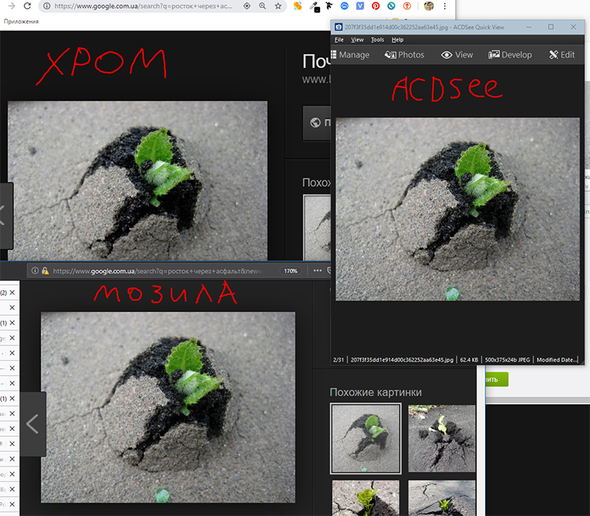Switch to Manage mode in ACDSee
590x516 pixels.
(350, 55)
